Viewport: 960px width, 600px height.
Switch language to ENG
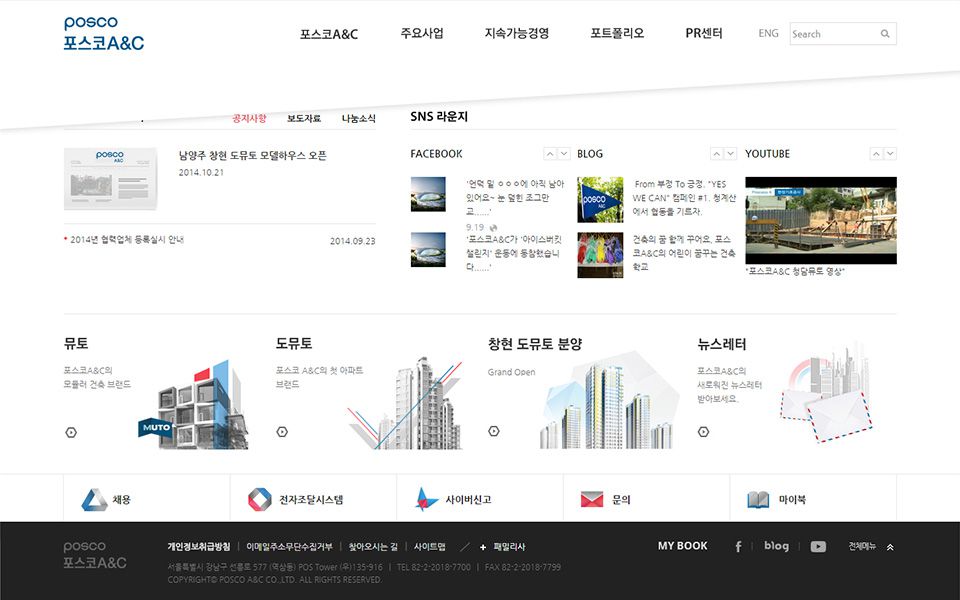(x=768, y=33)
